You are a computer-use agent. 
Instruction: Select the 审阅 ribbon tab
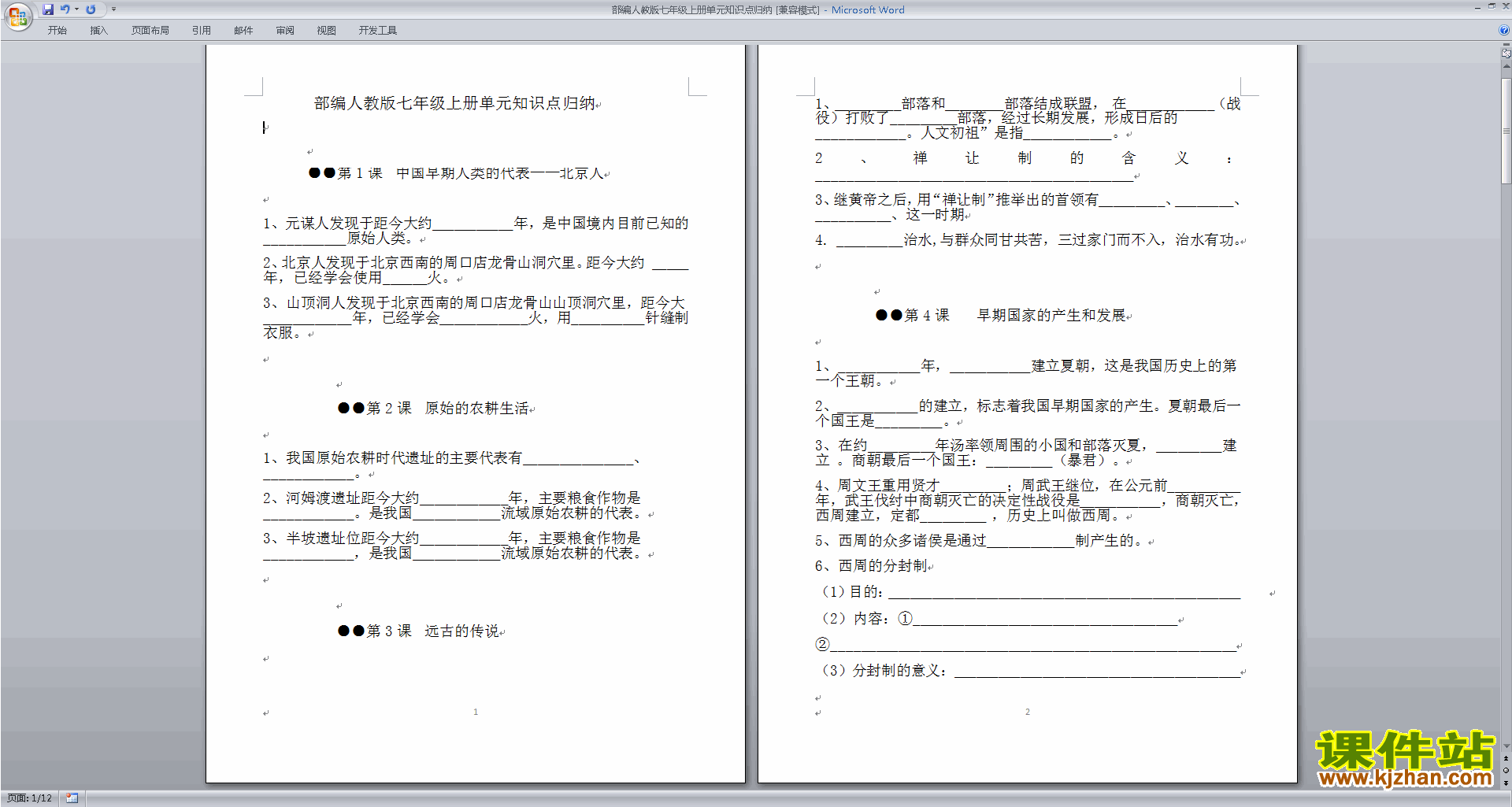(285, 31)
